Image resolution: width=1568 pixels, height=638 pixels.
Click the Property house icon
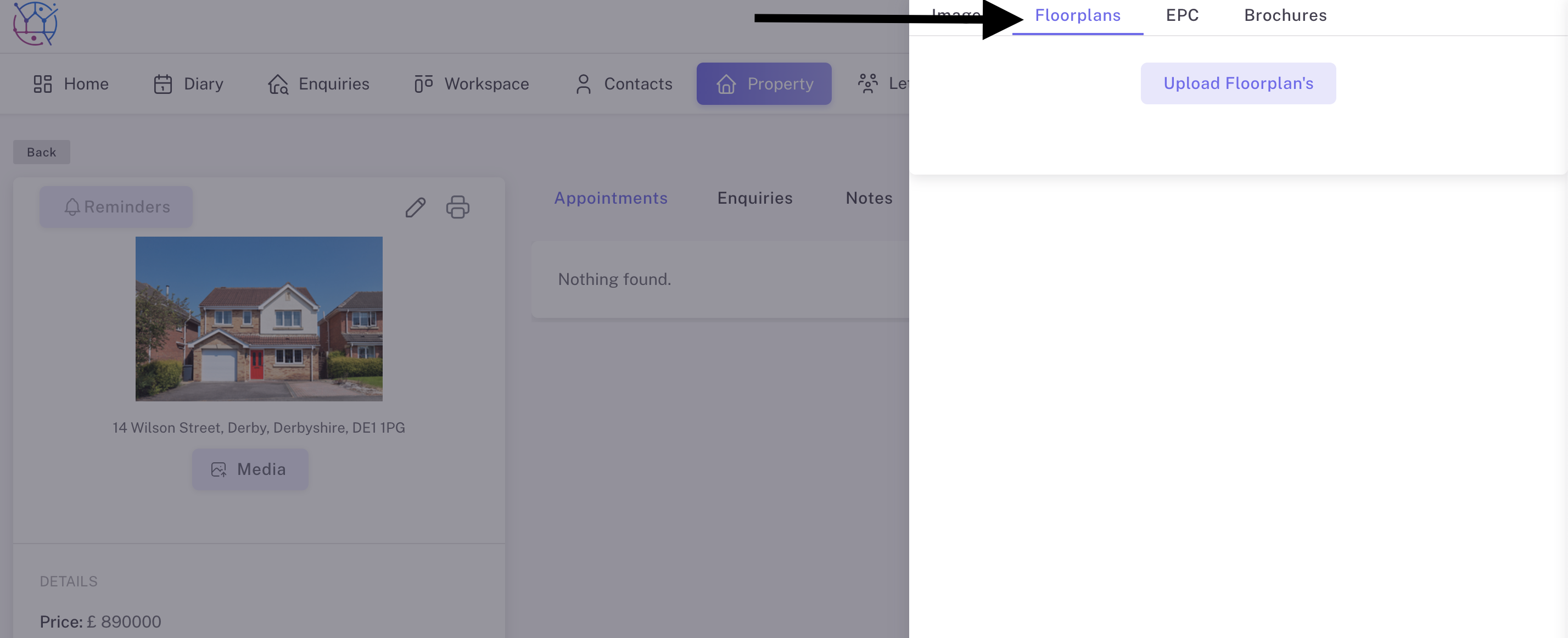[x=727, y=83]
